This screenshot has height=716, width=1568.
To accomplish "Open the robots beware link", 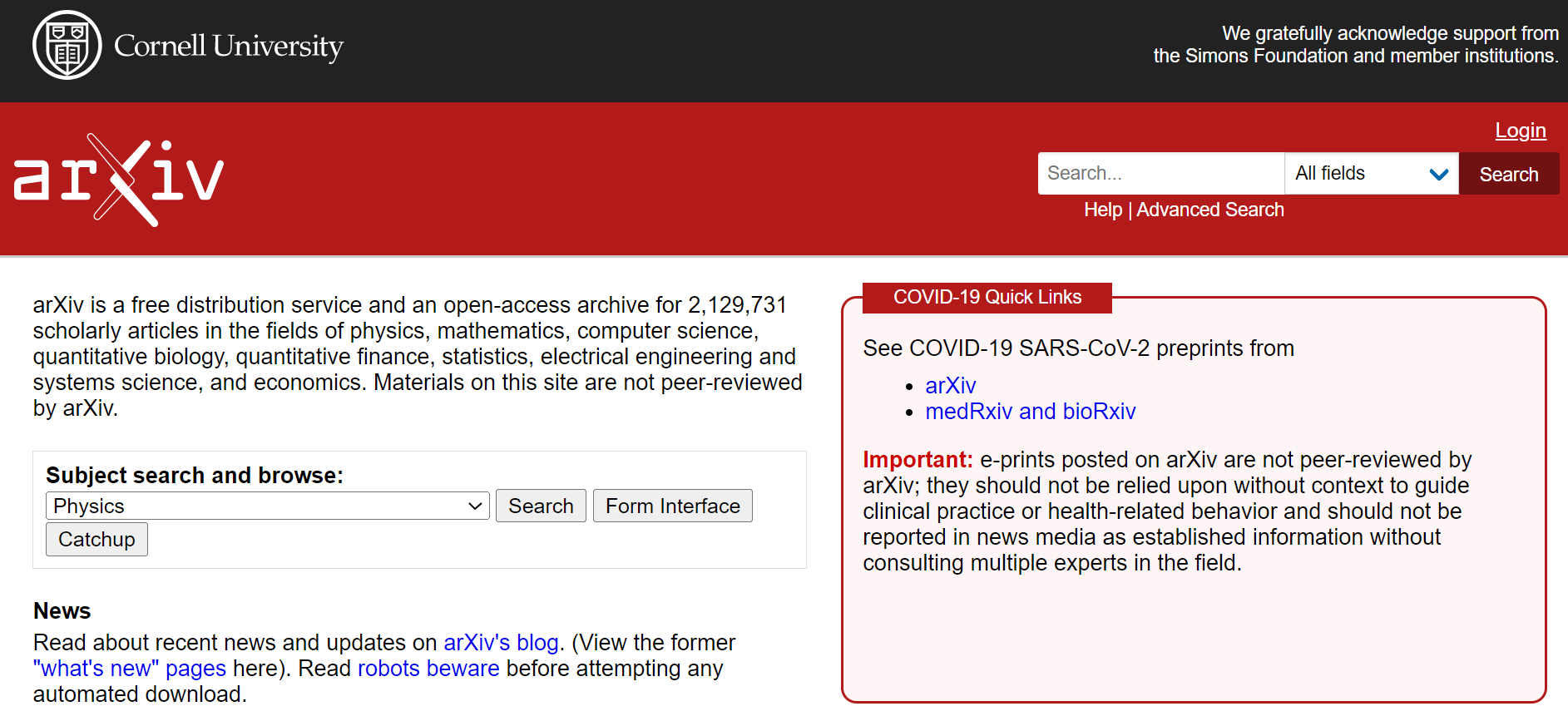I will (x=428, y=669).
